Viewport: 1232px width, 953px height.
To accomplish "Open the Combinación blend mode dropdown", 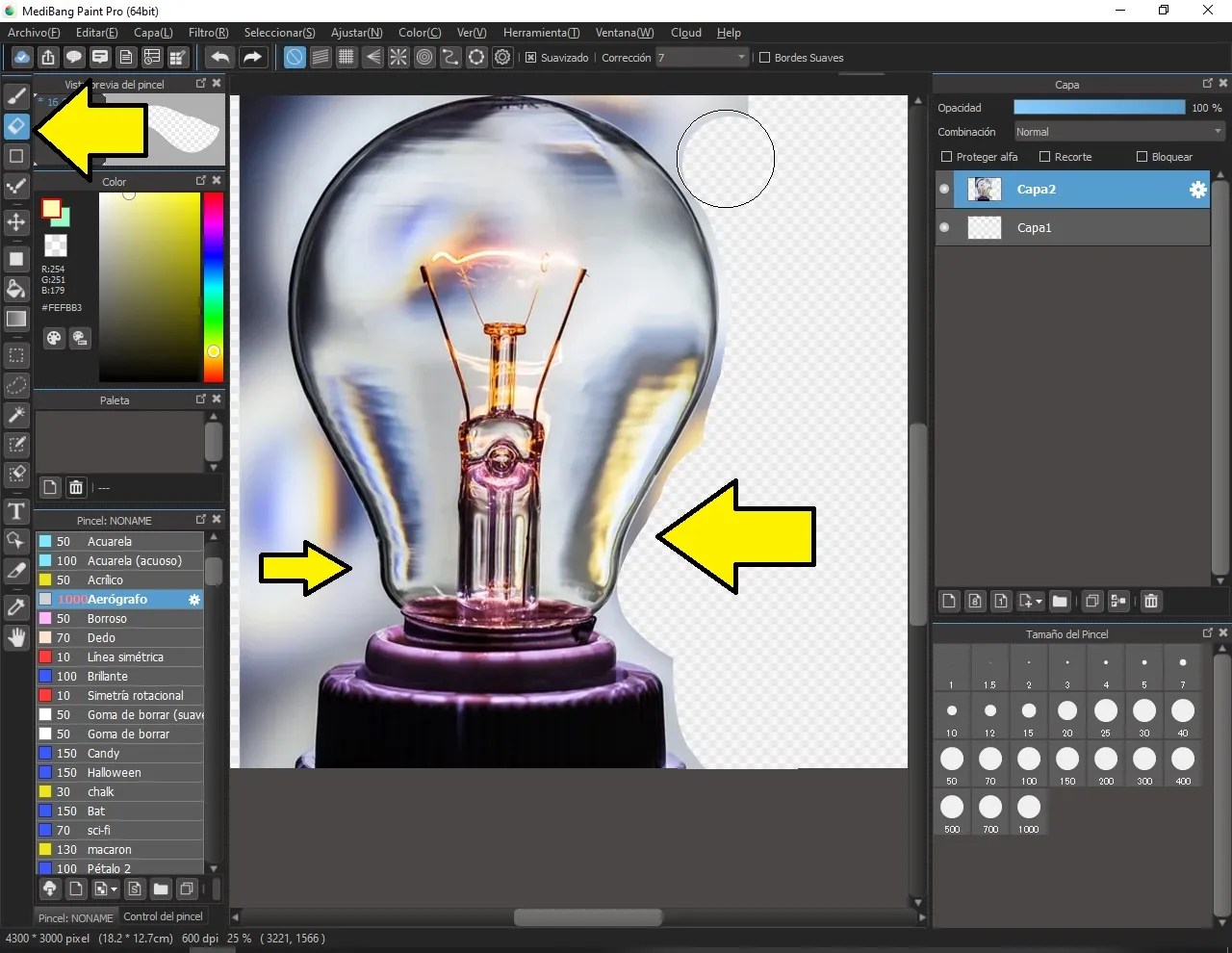I will point(1119,132).
